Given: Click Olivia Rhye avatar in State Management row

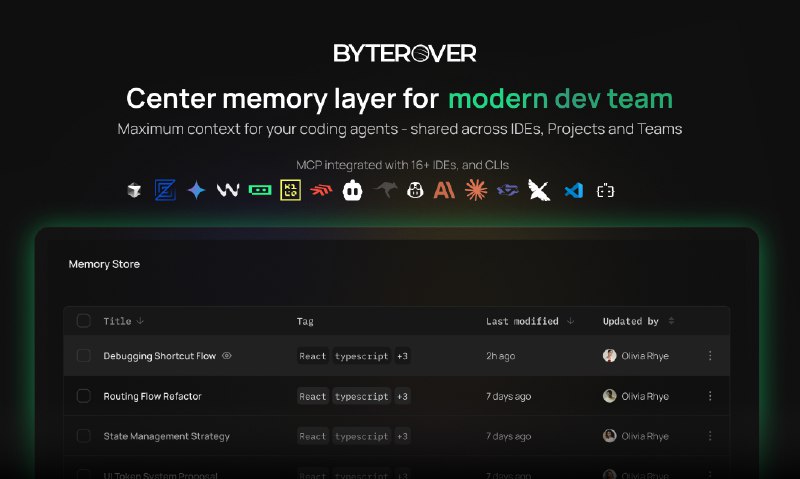Looking at the screenshot, I should coord(610,436).
